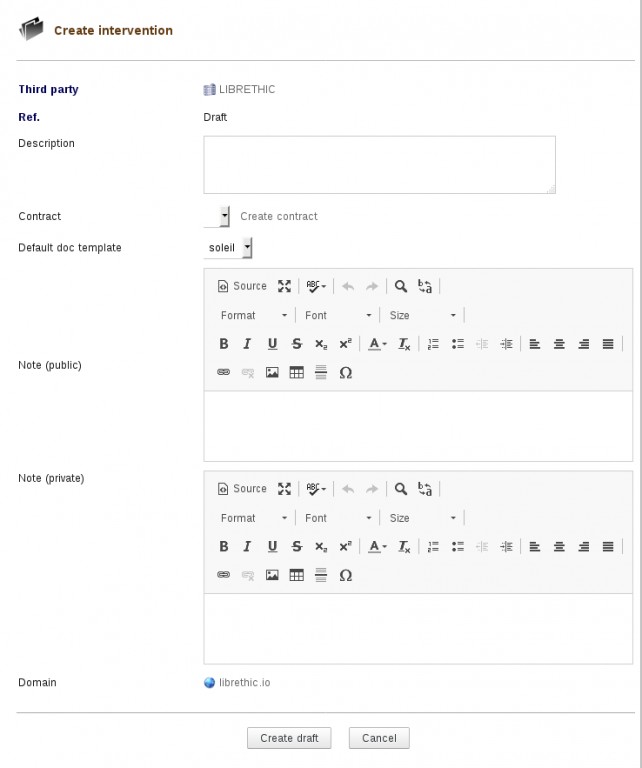Image resolution: width=642 pixels, height=768 pixels.
Task: Open Find in the public note toolbar
Action: pos(400,286)
